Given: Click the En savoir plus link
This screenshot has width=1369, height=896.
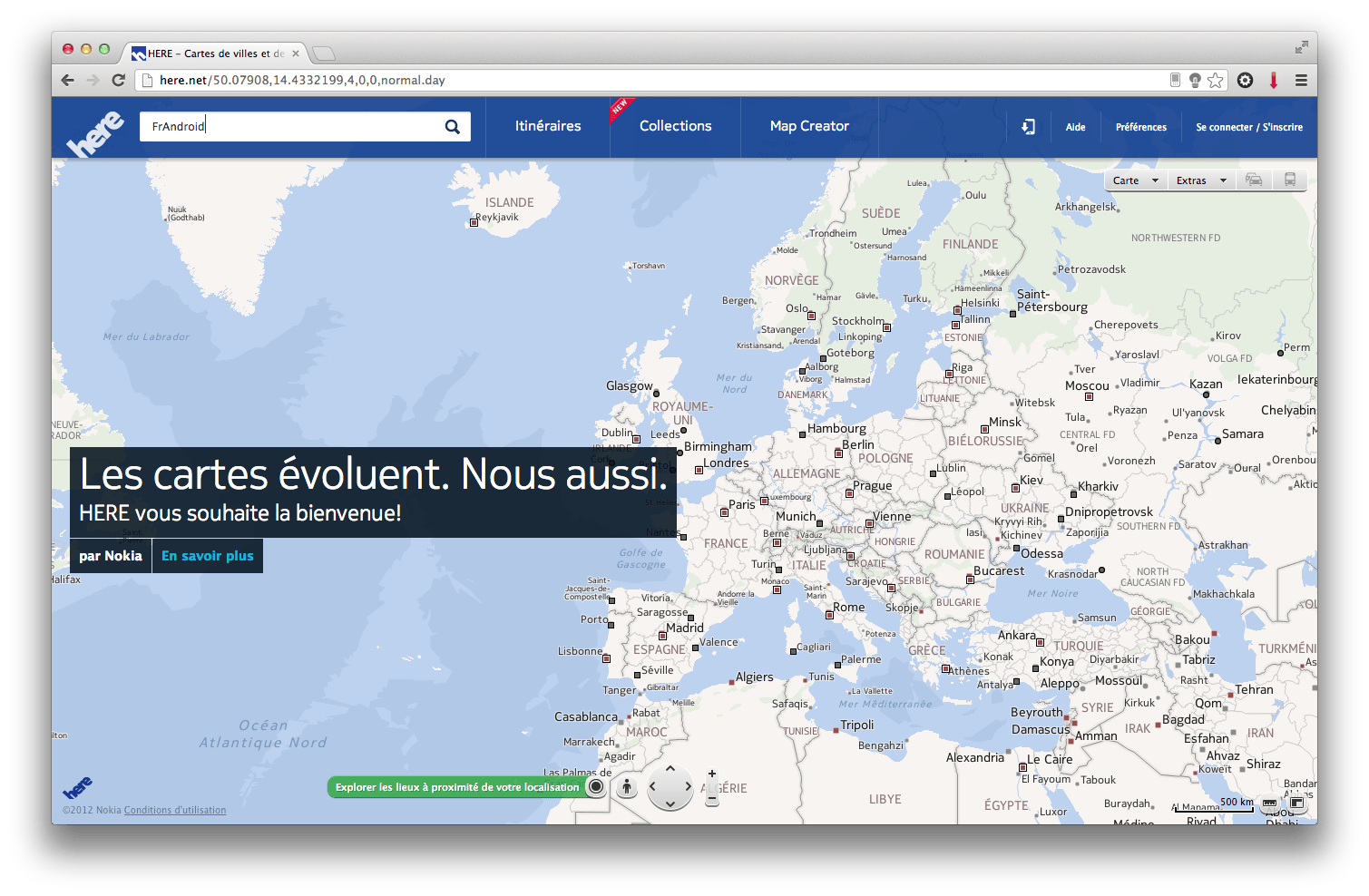Looking at the screenshot, I should point(208,556).
